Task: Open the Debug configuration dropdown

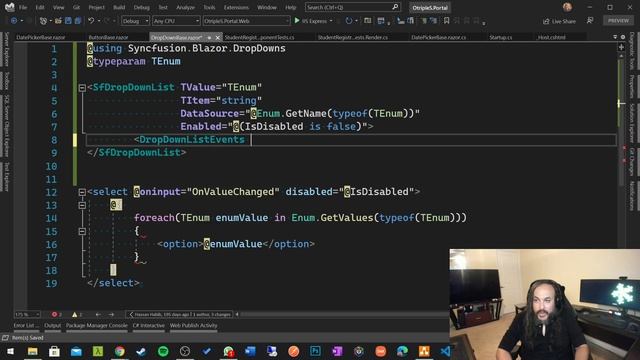Action: point(135,21)
